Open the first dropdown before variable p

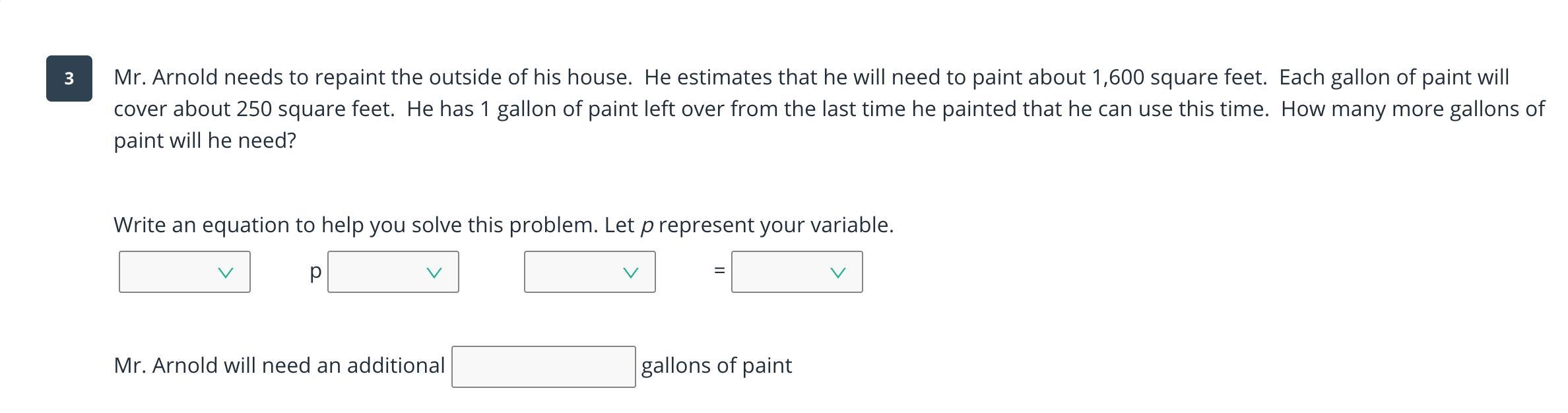pyautogui.click(x=184, y=272)
